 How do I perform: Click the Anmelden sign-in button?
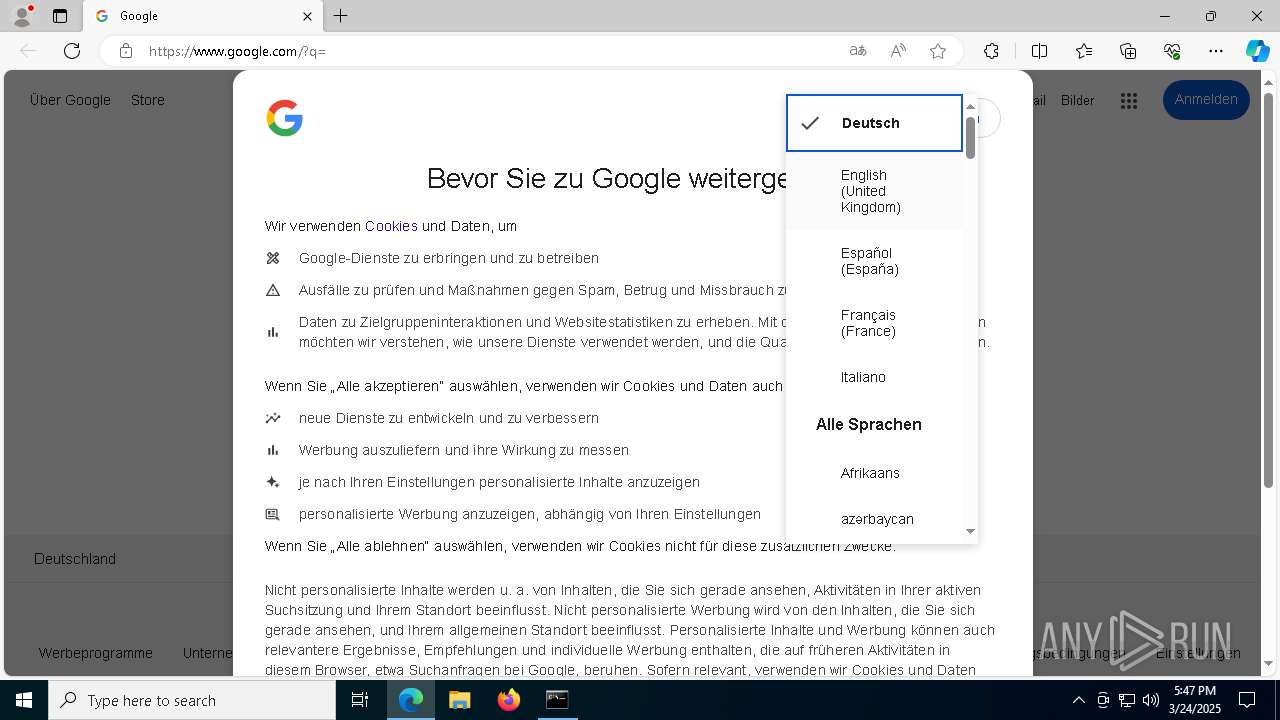(1206, 99)
